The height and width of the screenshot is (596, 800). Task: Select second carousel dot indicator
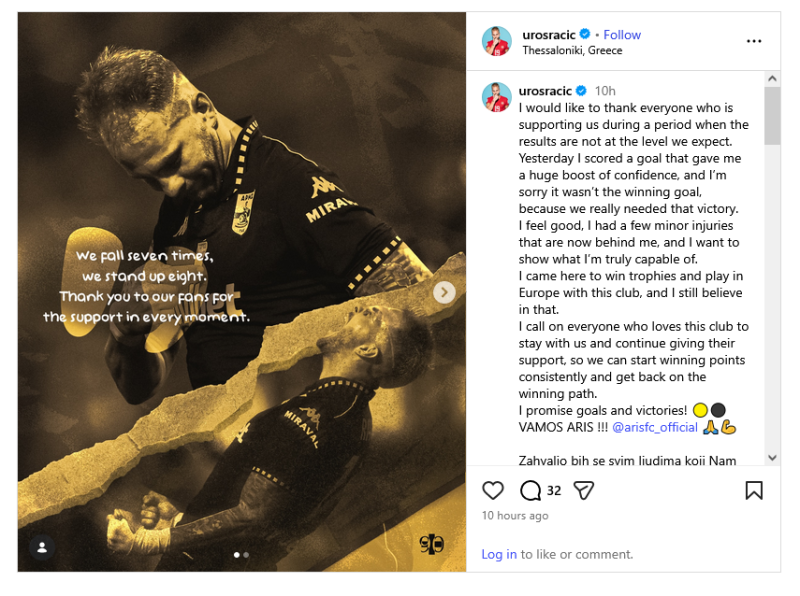246,555
